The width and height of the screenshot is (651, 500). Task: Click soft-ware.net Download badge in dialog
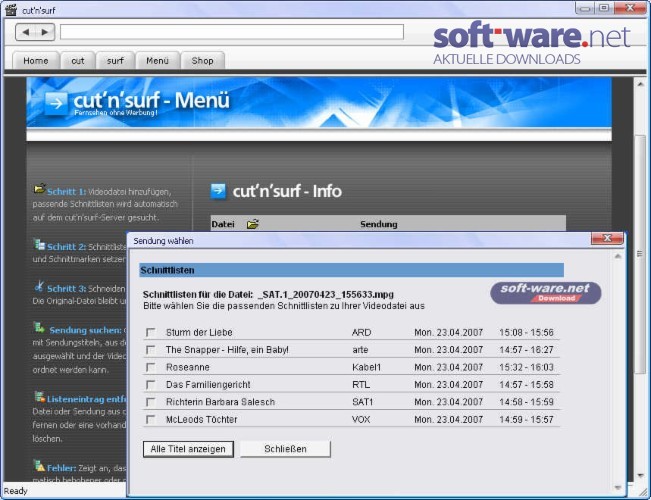coord(546,293)
